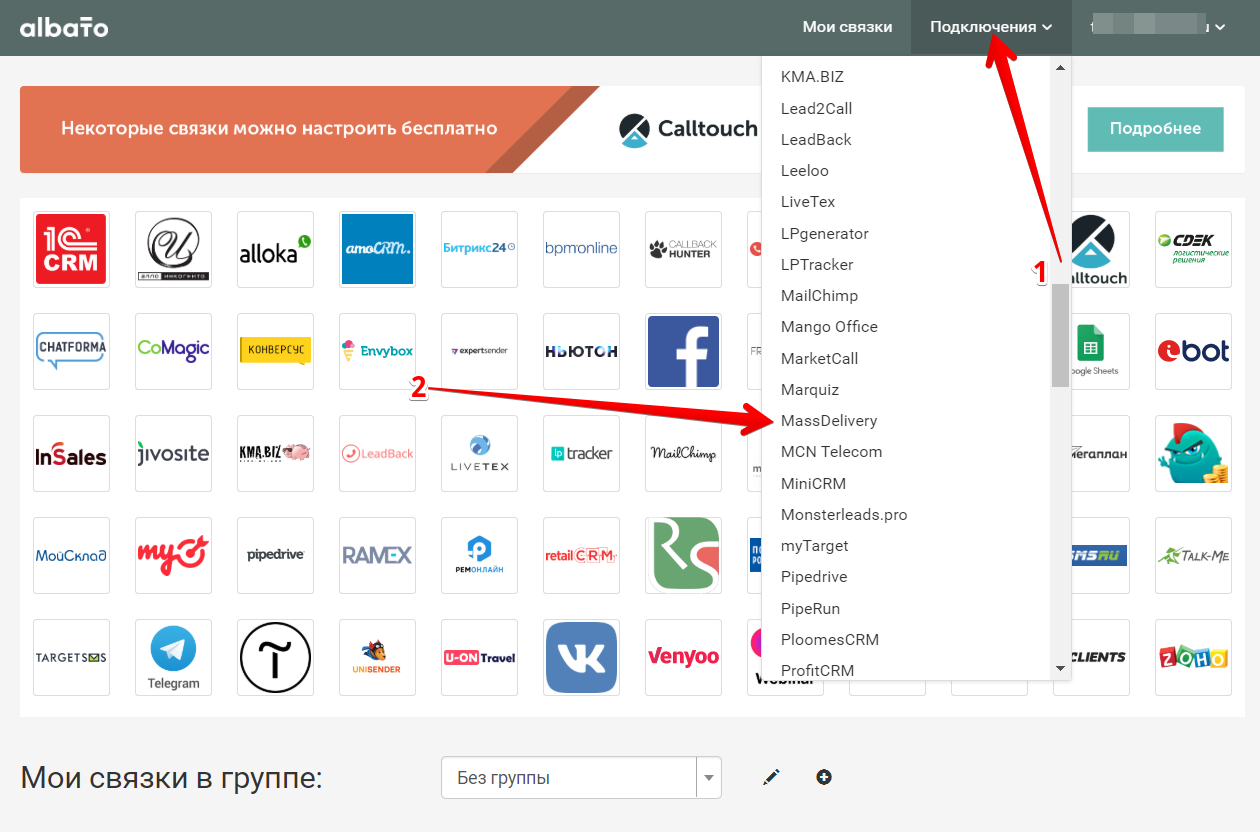Expand the user account dropdown
Viewport: 1260px width, 832px height.
[x=1160, y=27]
